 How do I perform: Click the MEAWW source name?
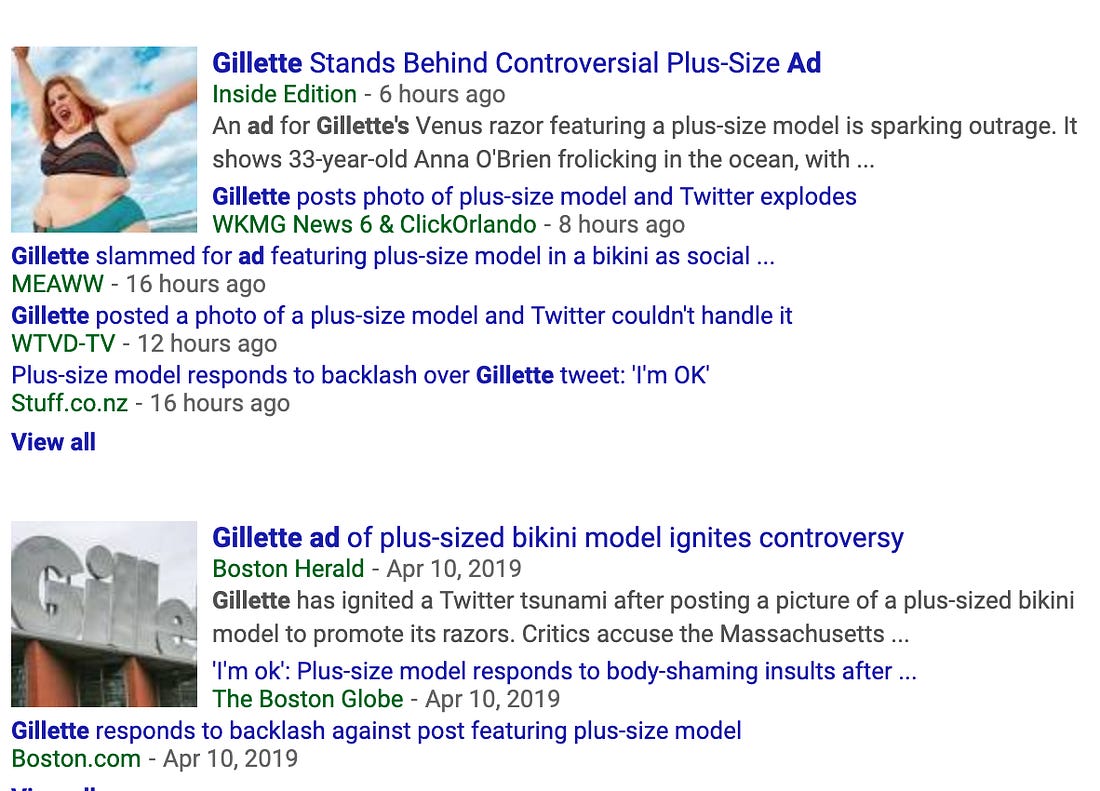58,284
